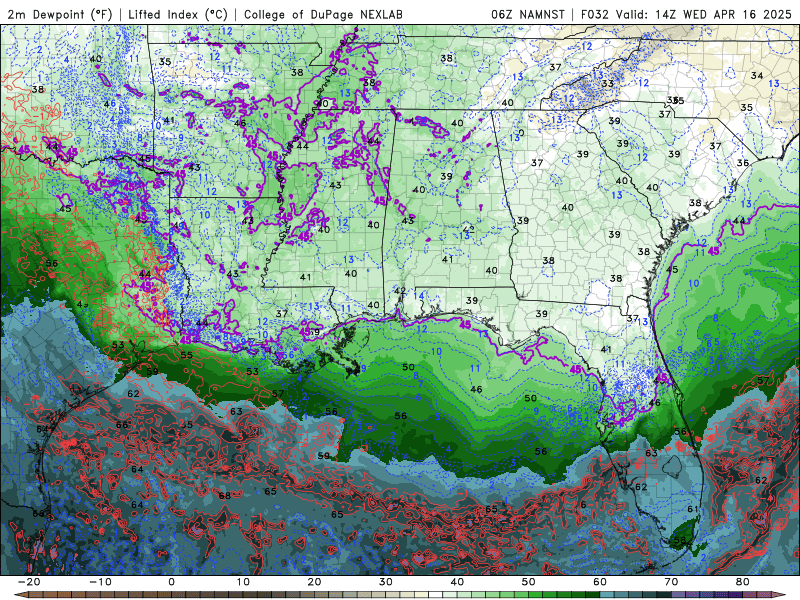Click the 80 label on the color scale

pyautogui.click(x=743, y=582)
